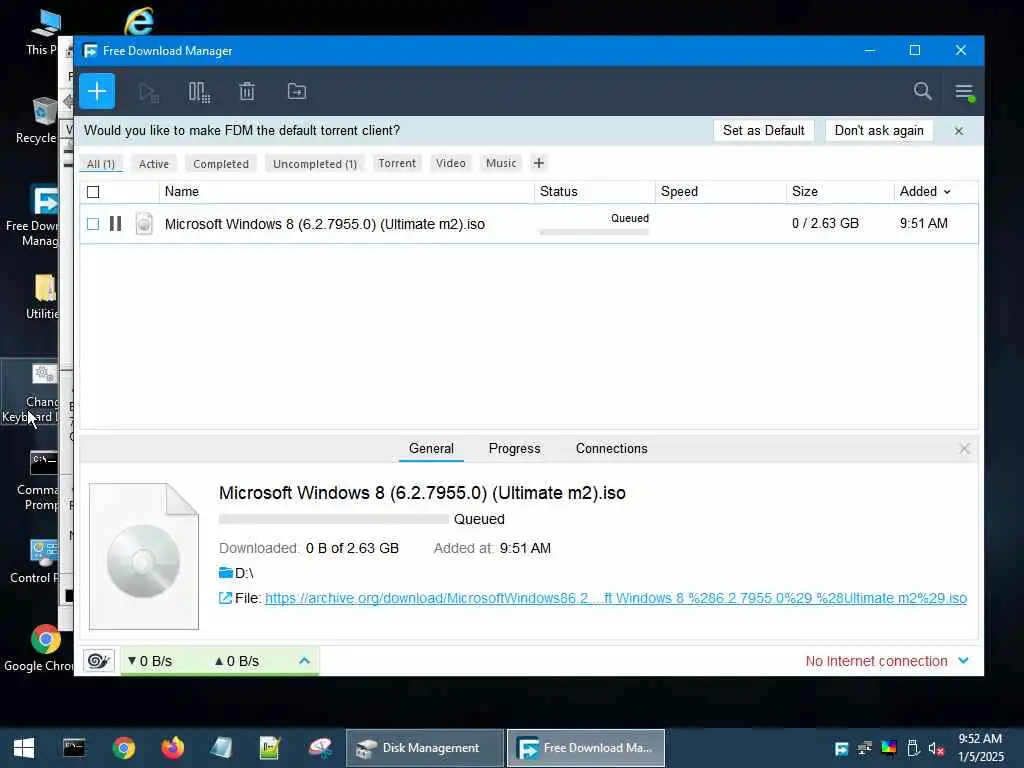Sort by the Added column header
1024x768 pixels.
[925, 191]
